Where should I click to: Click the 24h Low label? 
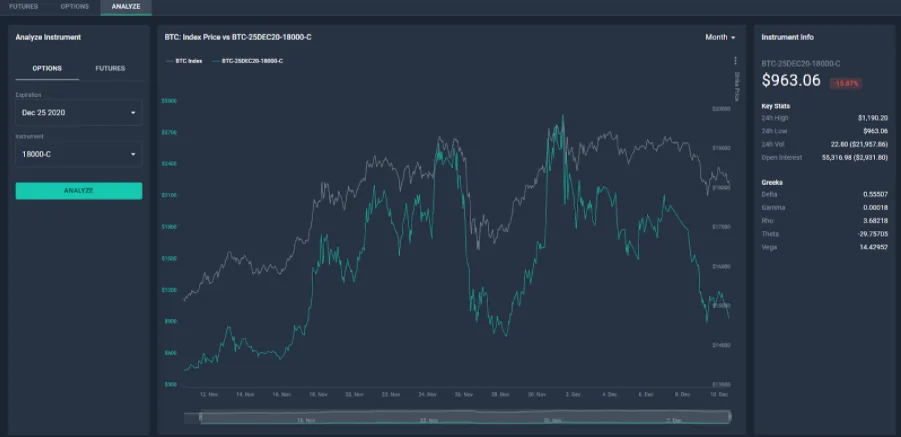[774, 131]
